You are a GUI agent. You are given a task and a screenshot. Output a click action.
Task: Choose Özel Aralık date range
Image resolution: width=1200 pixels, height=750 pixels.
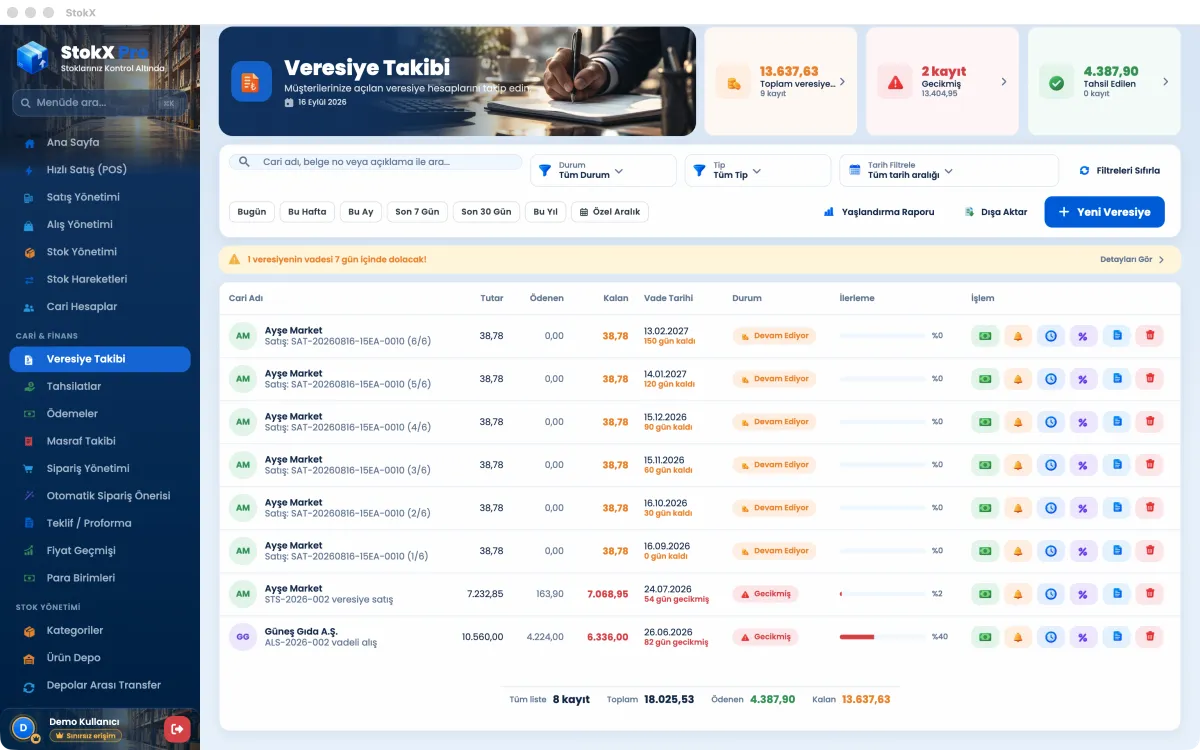610,212
